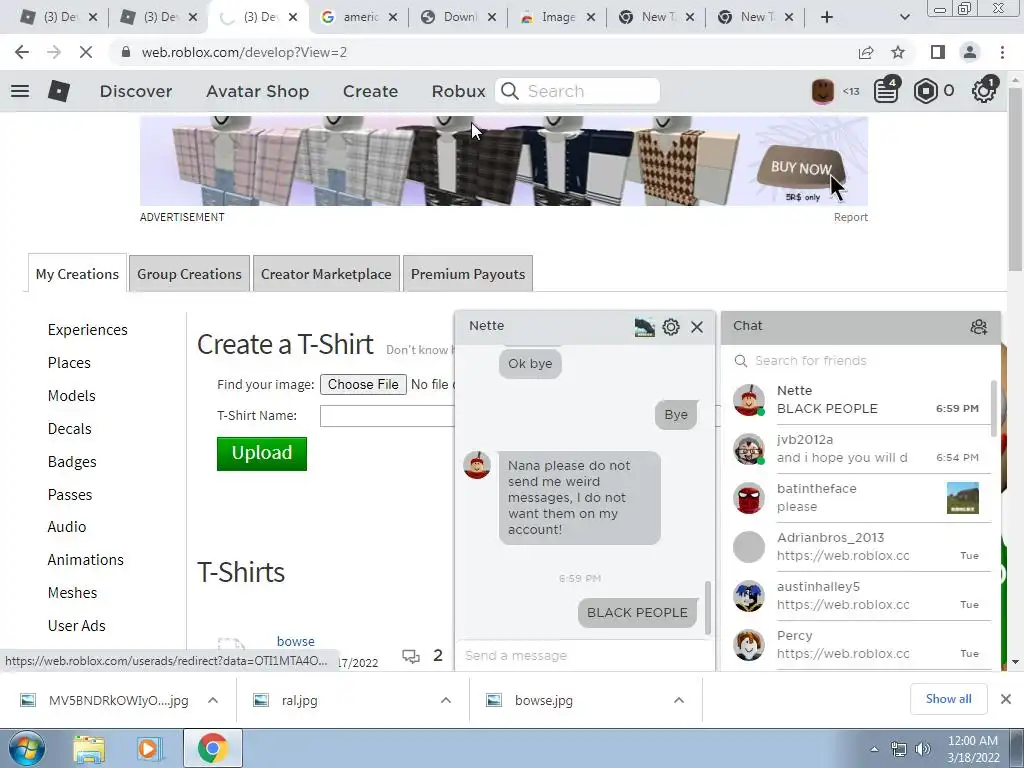
Task: Open the bowse t-shirt link
Action: coord(295,641)
